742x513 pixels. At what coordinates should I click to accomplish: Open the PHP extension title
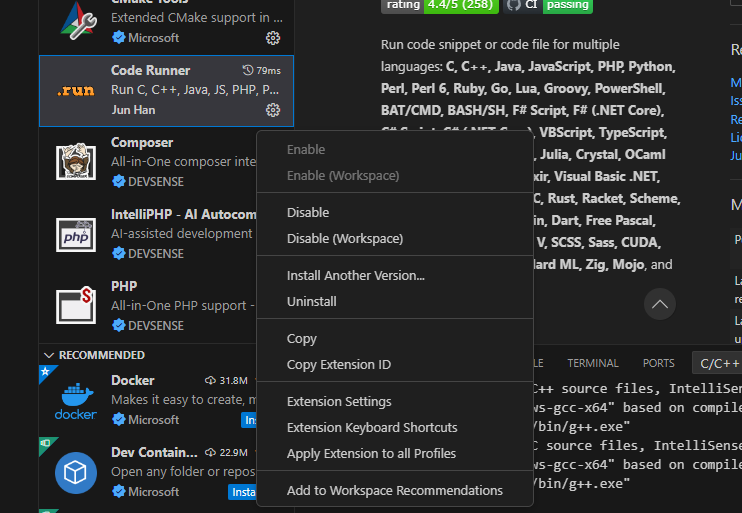click(x=124, y=286)
